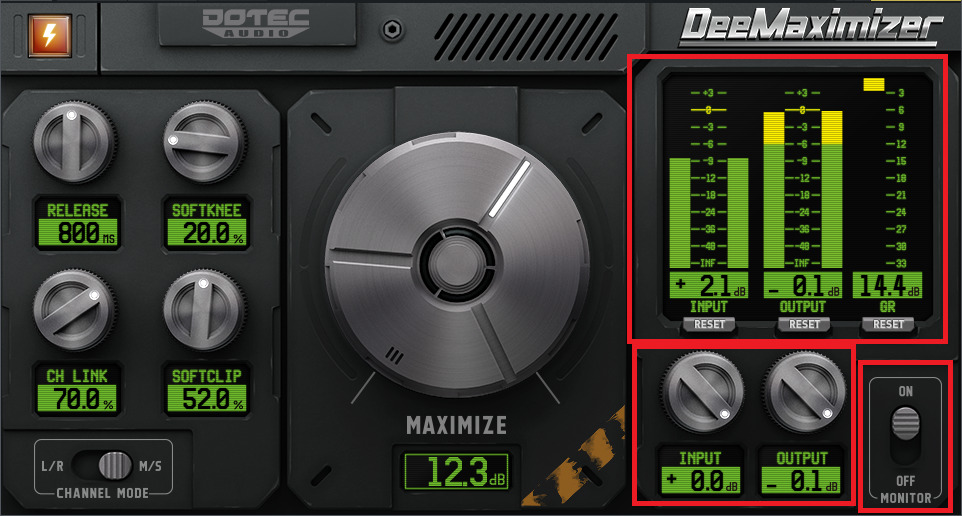This screenshot has width=962, height=516.
Task: Click the OFF label below monitor switch
Action: pyautogui.click(x=906, y=480)
